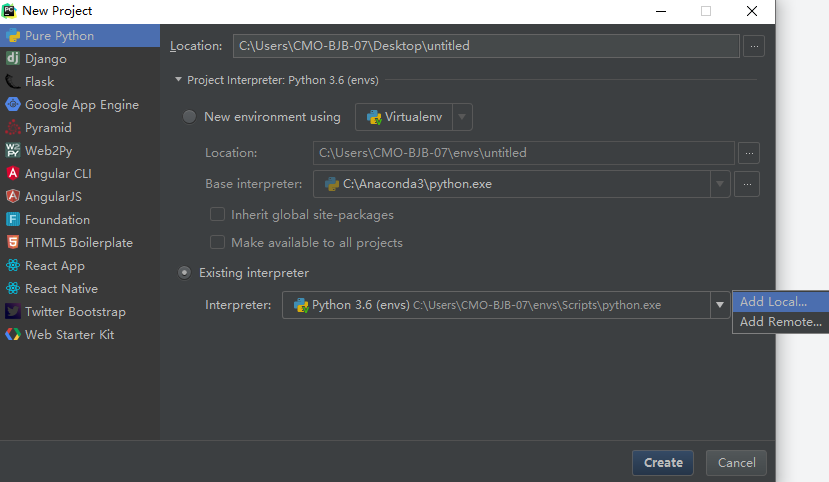
Task: Enable Inherit global site-packages
Action: pos(217,214)
